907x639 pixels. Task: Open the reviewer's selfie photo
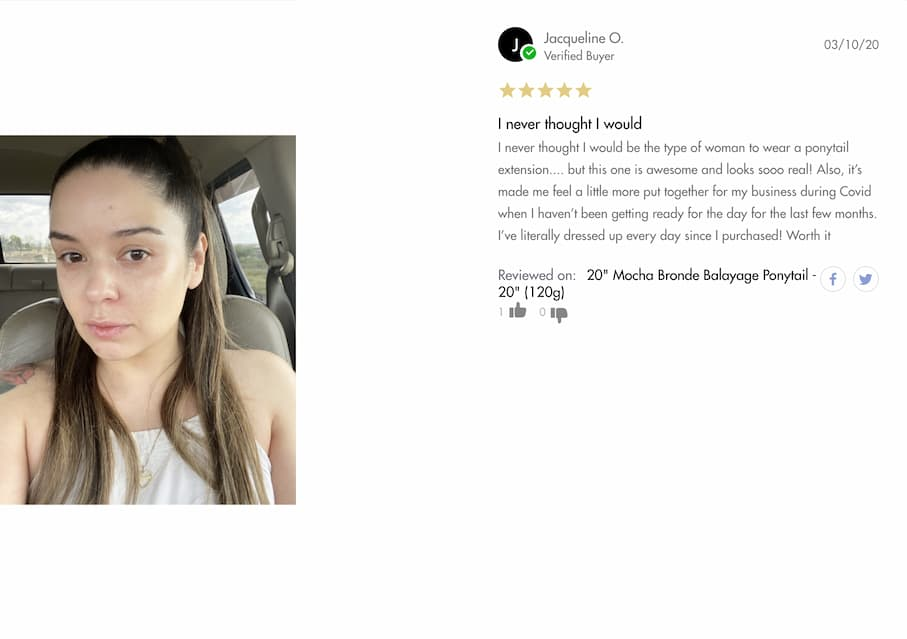[148, 320]
